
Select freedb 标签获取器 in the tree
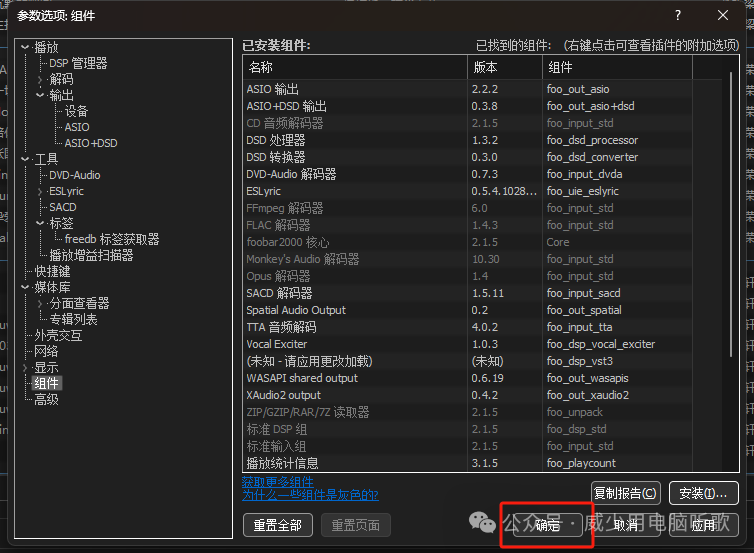coord(112,239)
